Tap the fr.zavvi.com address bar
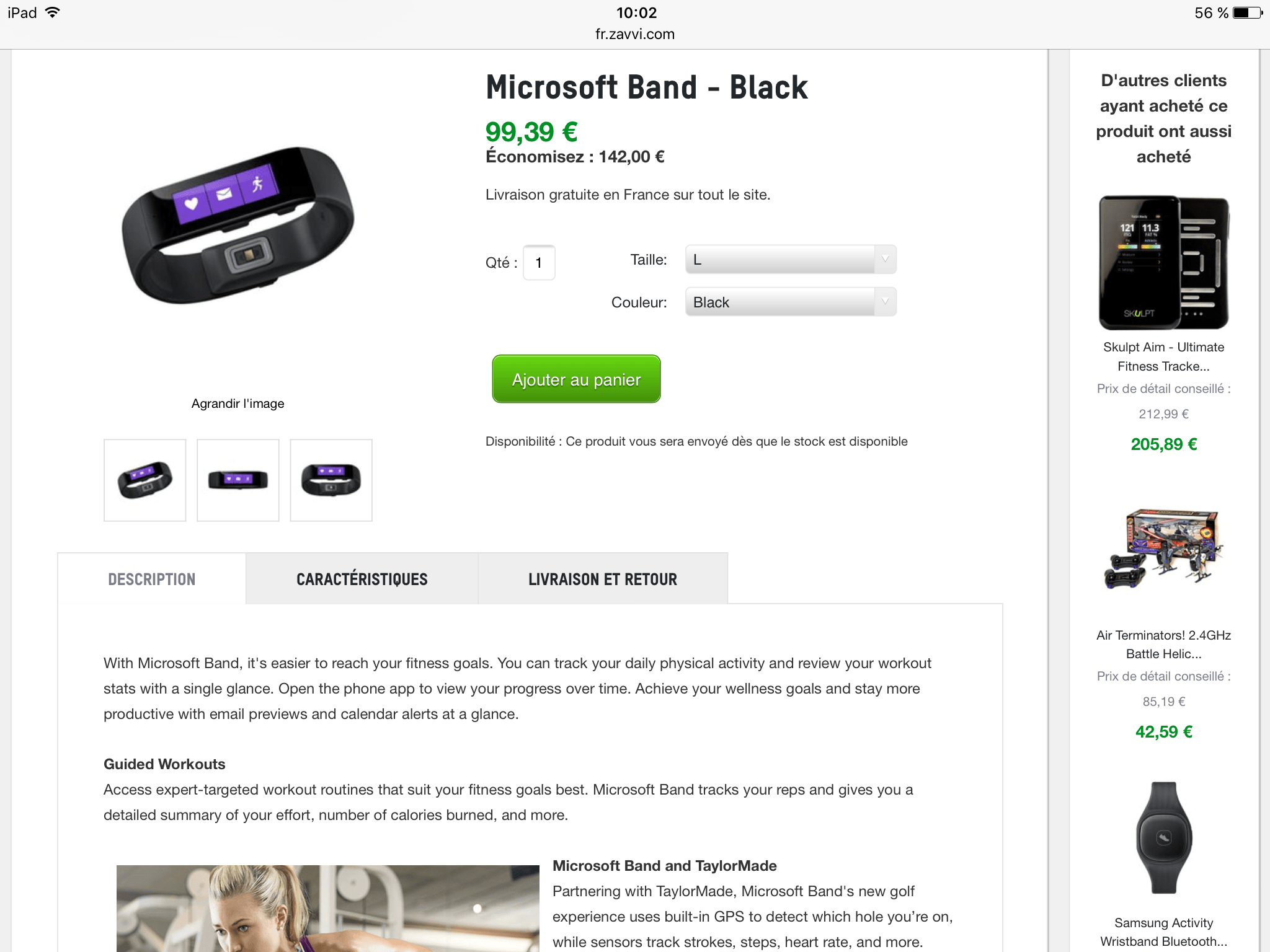Viewport: 1270px width, 952px height. pyautogui.click(x=635, y=34)
